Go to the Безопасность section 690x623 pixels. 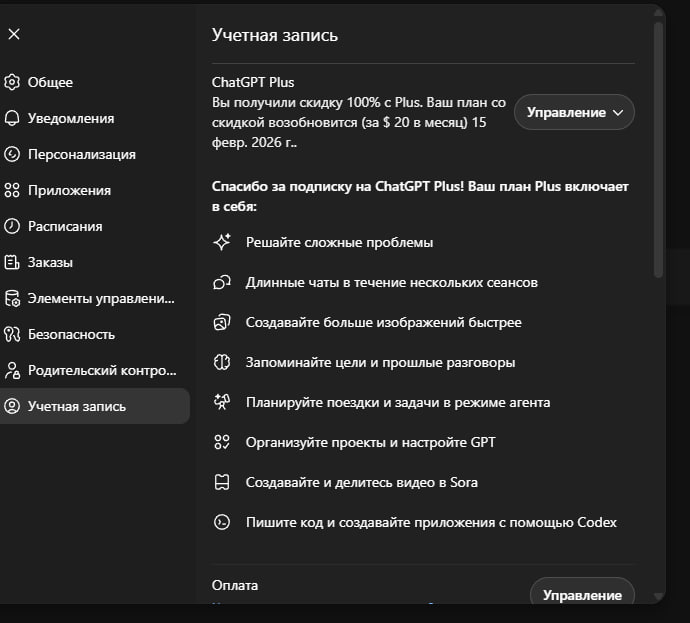pyautogui.click(x=70, y=334)
